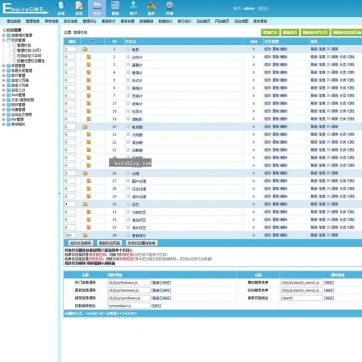Click the page icon in the ID 19 row
This screenshot has height=362, width=362.
pos(89,119)
